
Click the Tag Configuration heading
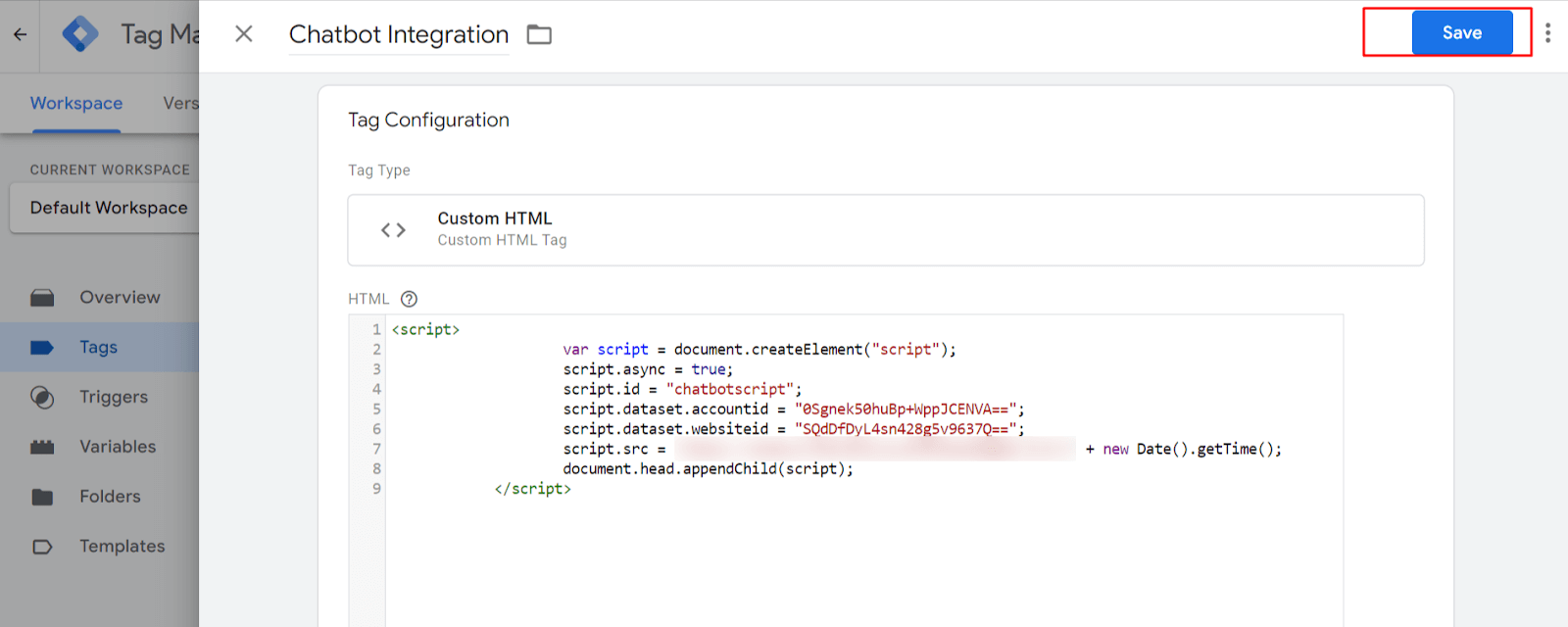pos(428,120)
